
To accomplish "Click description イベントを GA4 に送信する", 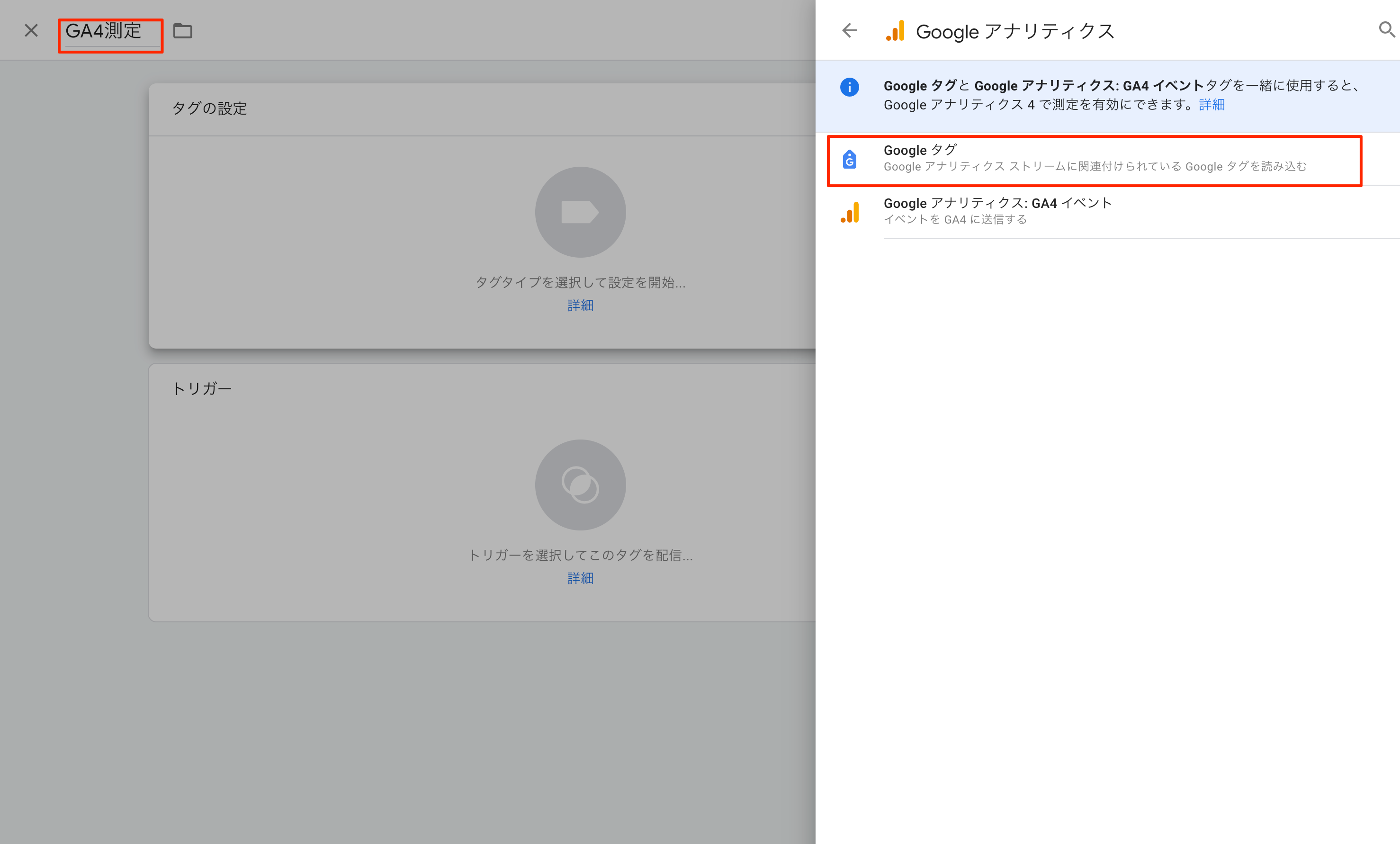I will pos(955,220).
